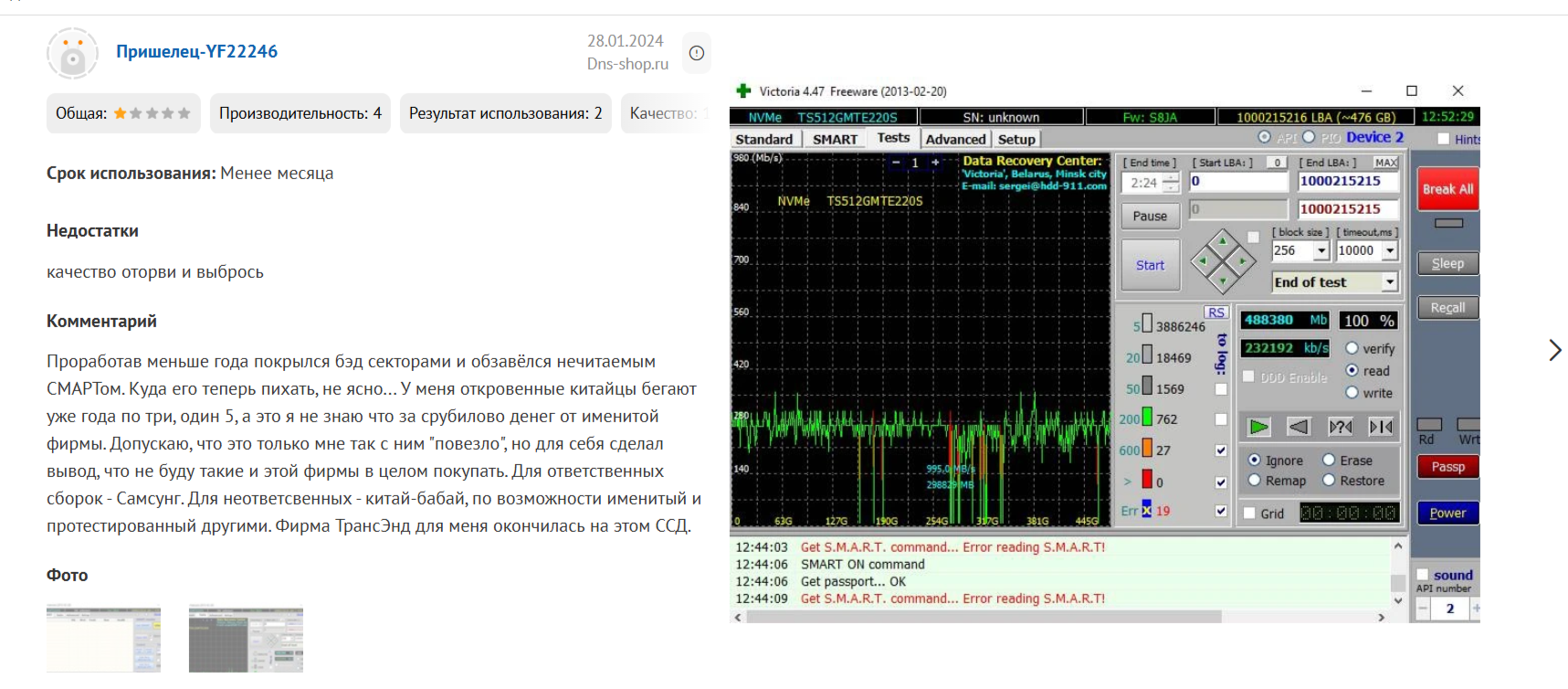Click the green 200 ms block swatch
This screenshot has width=1568, height=689.
(1147, 419)
